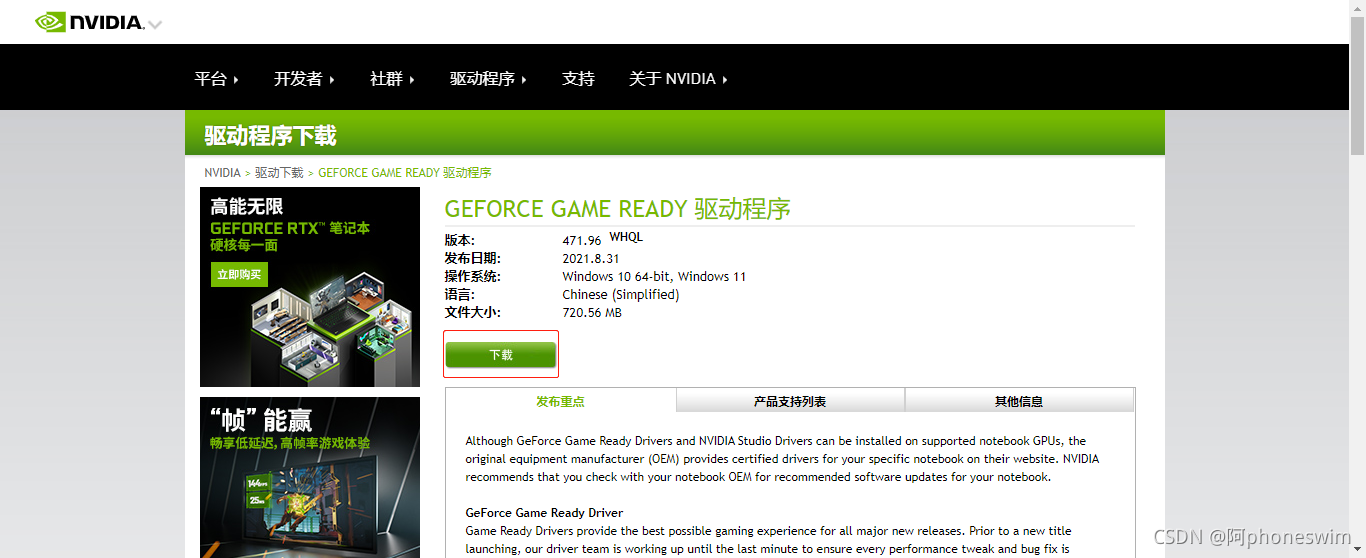Screen dimensions: 1366x558
Task: Click the scrollbar up arrow
Action: pyautogui.click(x=1357, y=7)
